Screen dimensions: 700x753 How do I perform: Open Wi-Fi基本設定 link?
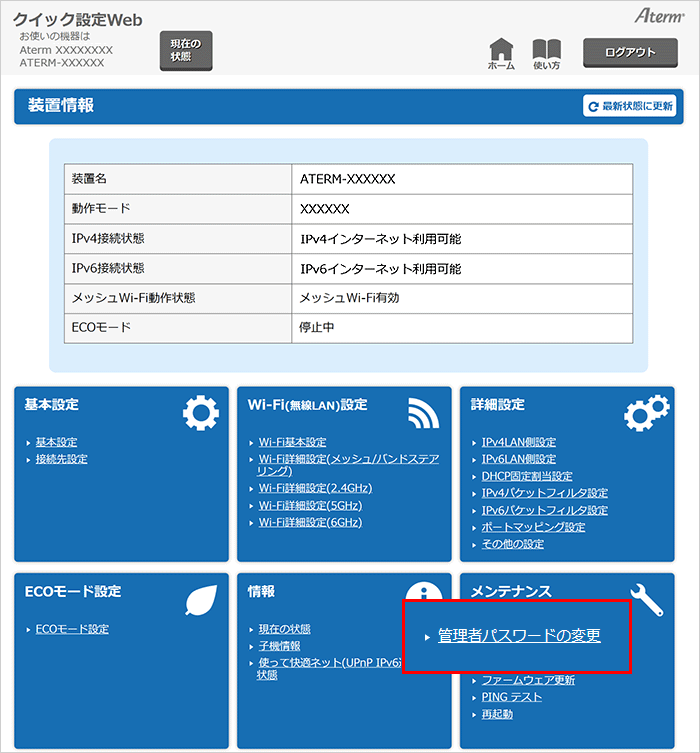[x=292, y=442]
